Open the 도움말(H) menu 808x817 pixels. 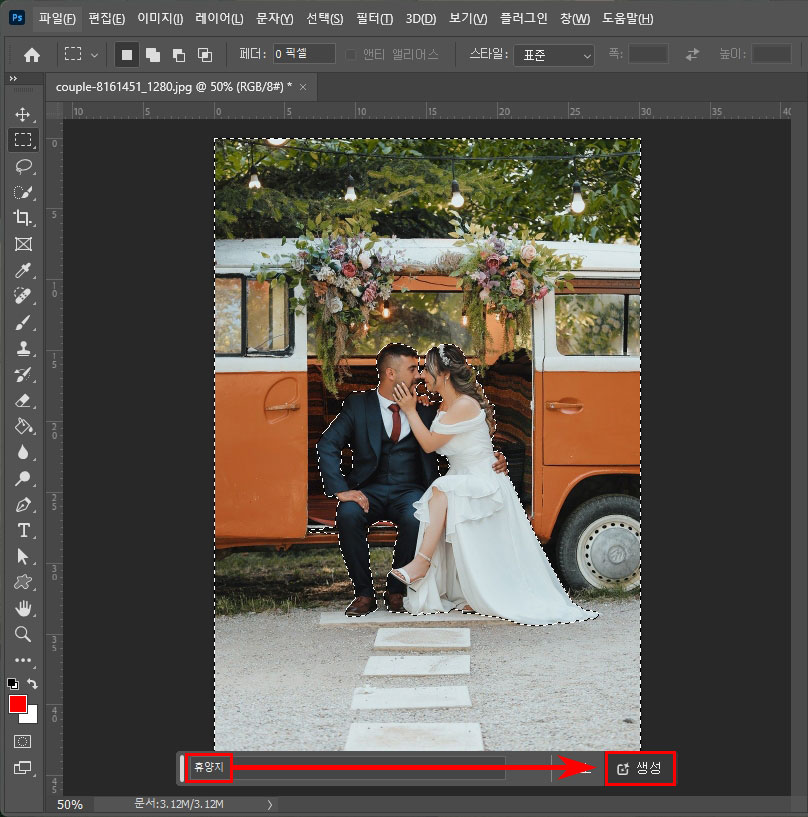[x=628, y=19]
